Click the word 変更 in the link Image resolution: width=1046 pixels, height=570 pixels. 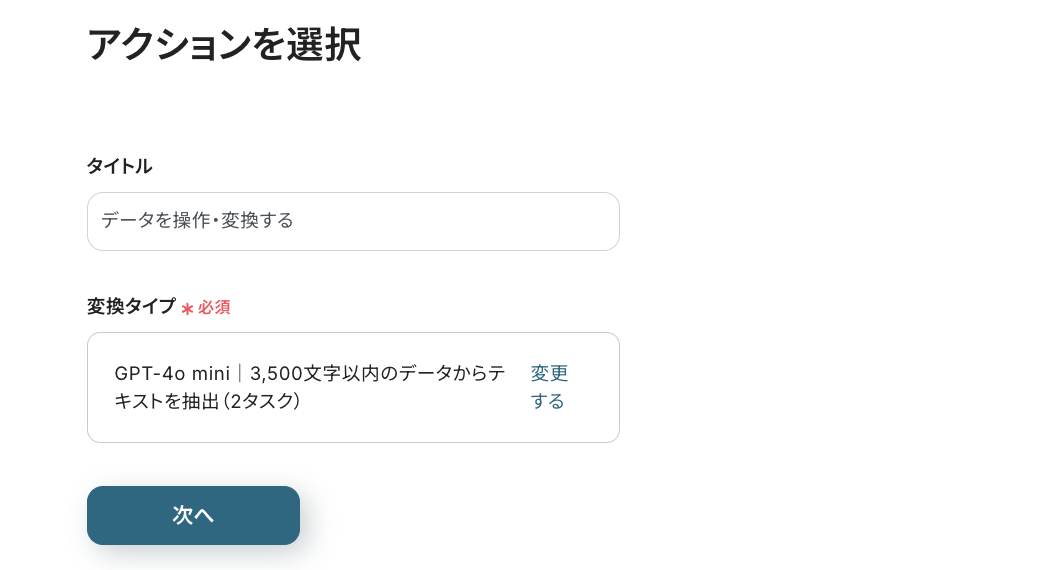coord(549,373)
